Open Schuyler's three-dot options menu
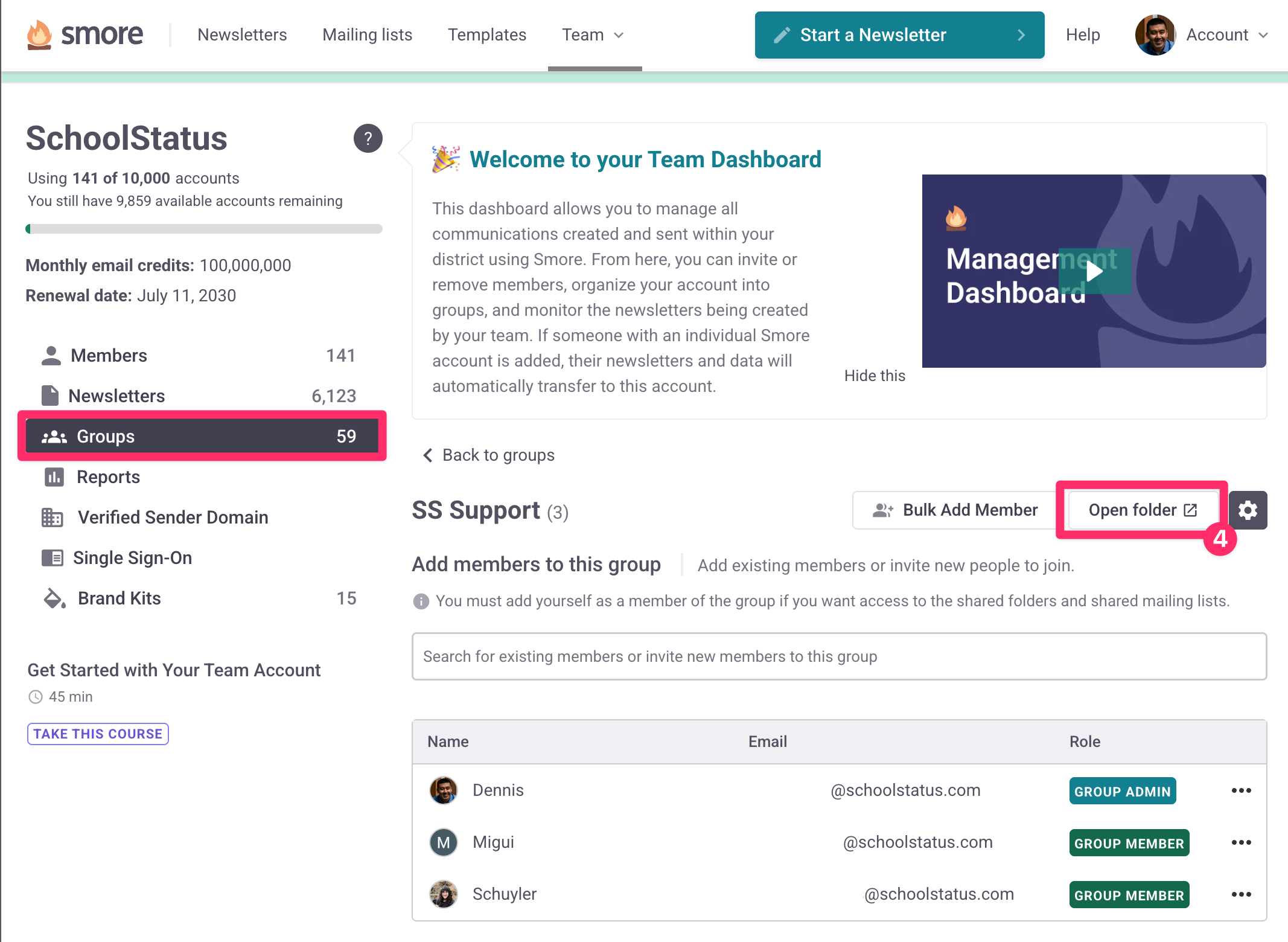The width and height of the screenshot is (1288, 942). coord(1241,895)
